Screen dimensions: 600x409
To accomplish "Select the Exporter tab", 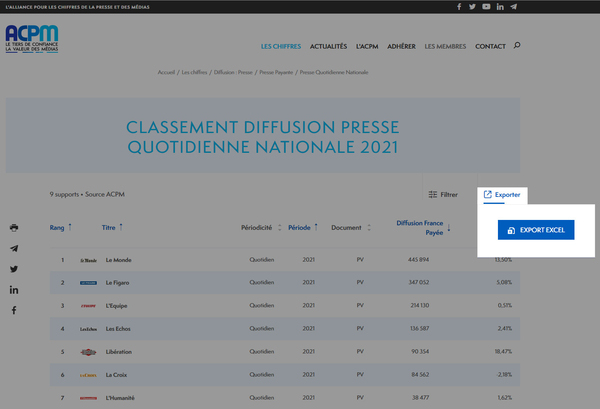I will point(502,195).
